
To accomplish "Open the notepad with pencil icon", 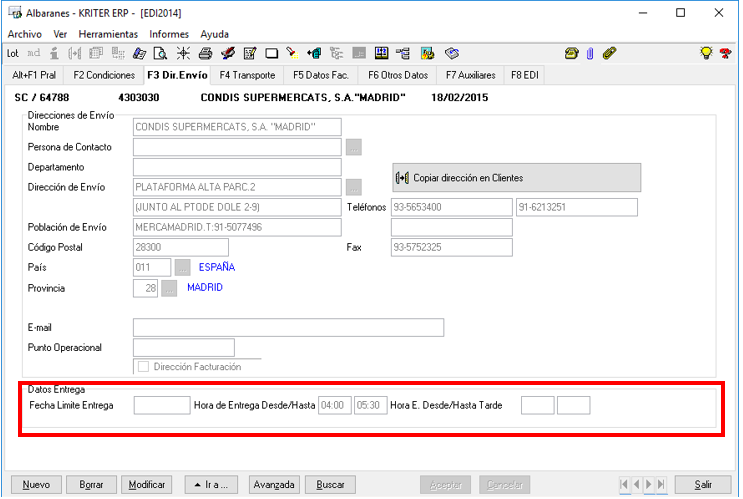I will pos(250,54).
